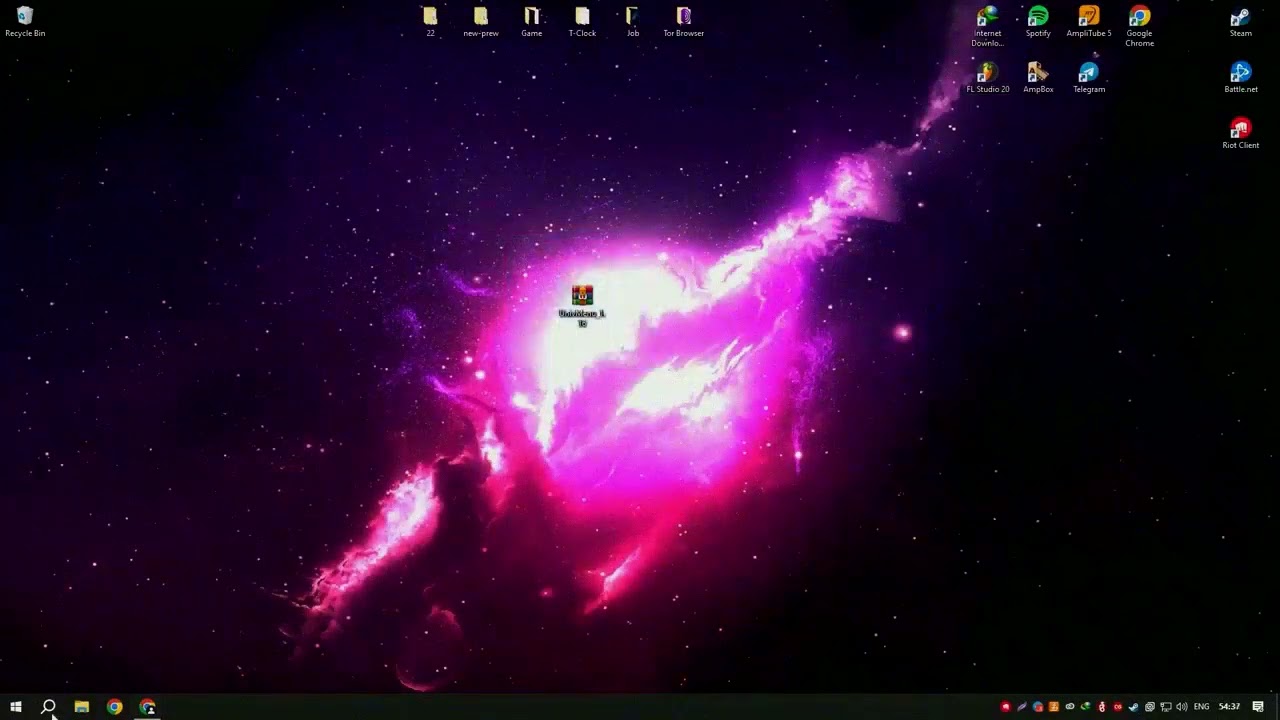Select the AmpBox shortcut
The image size is (1280, 720).
pos(1038,78)
